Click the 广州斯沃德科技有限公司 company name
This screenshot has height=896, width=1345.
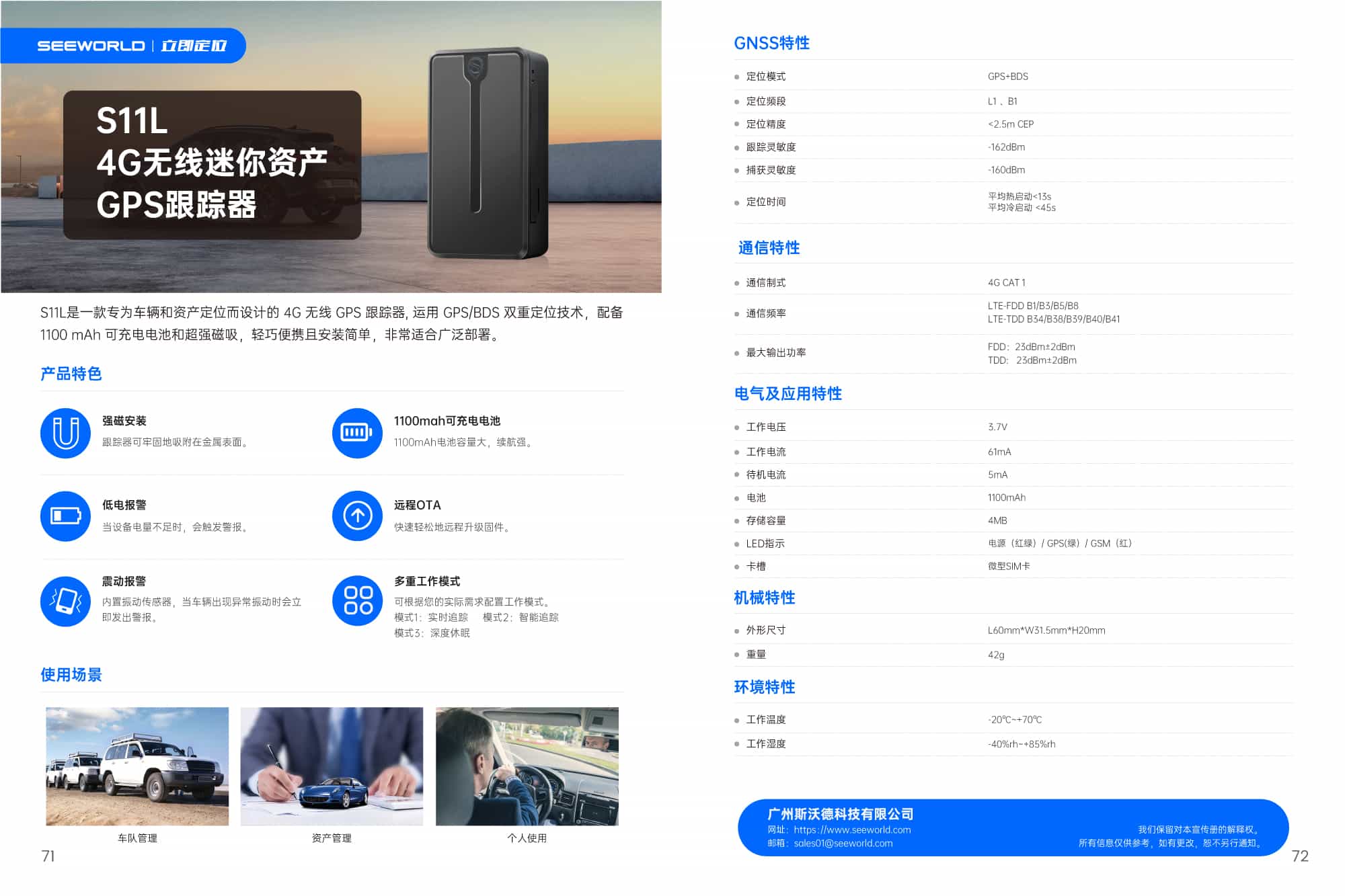point(840,814)
